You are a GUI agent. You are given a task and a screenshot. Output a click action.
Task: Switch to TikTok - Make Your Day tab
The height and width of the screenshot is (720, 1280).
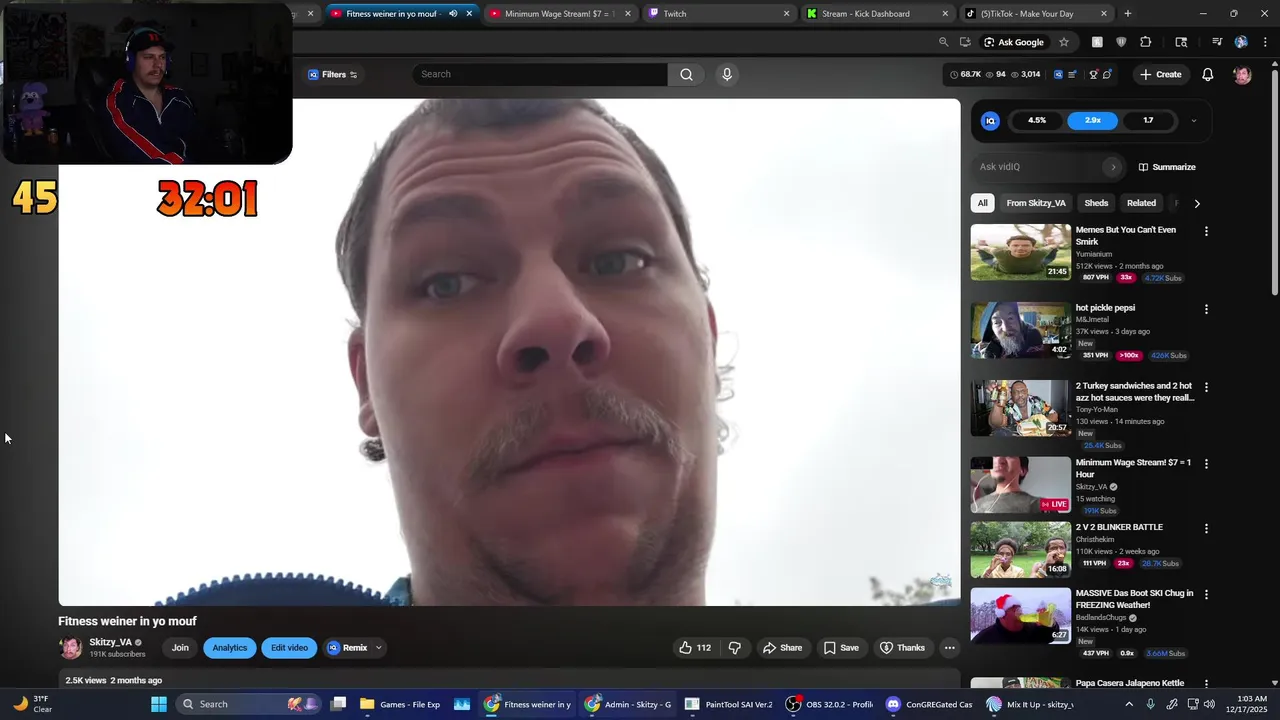pos(1037,14)
